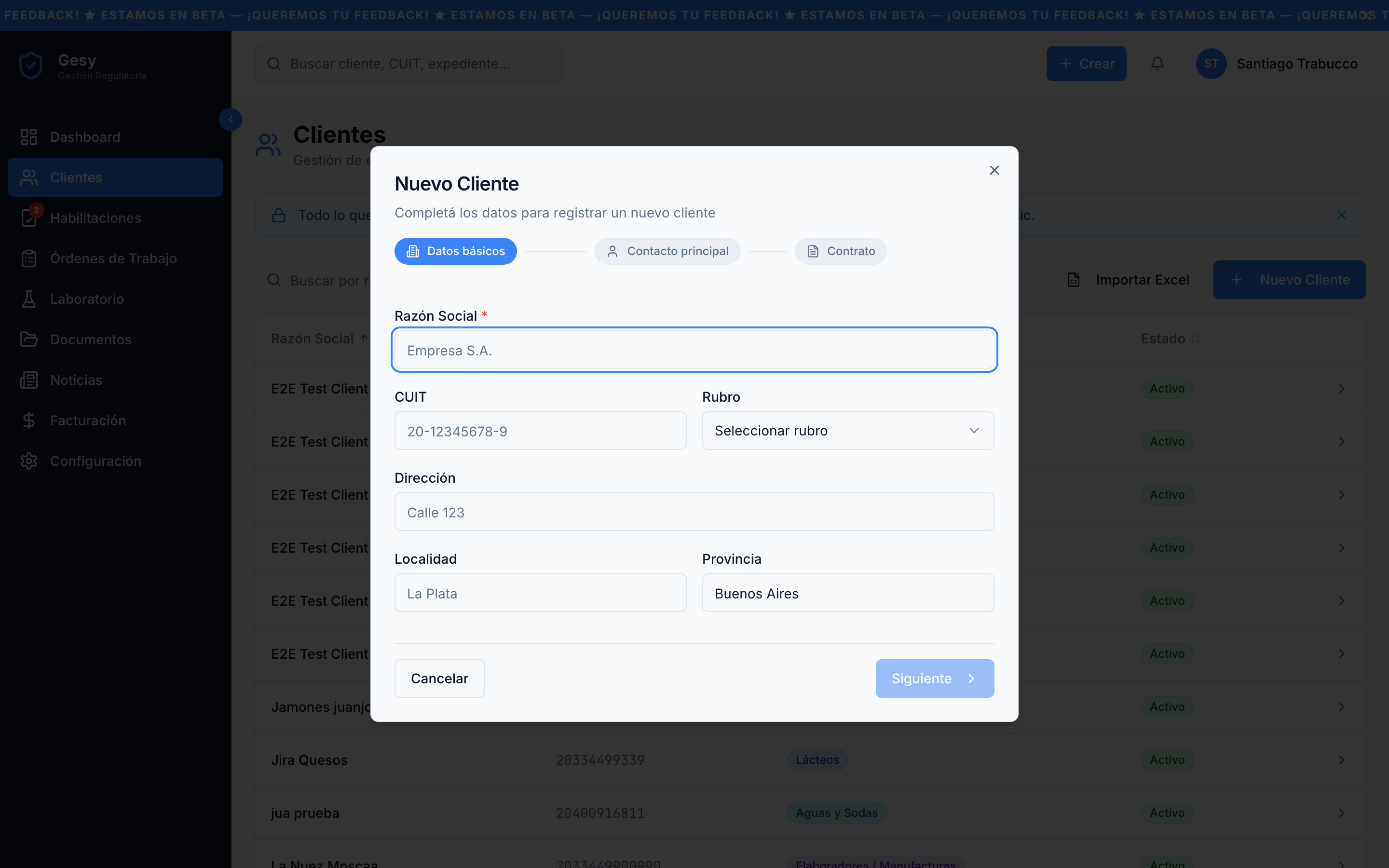The height and width of the screenshot is (868, 1389).
Task: Collapse the sidebar with the chevron
Action: point(230,120)
